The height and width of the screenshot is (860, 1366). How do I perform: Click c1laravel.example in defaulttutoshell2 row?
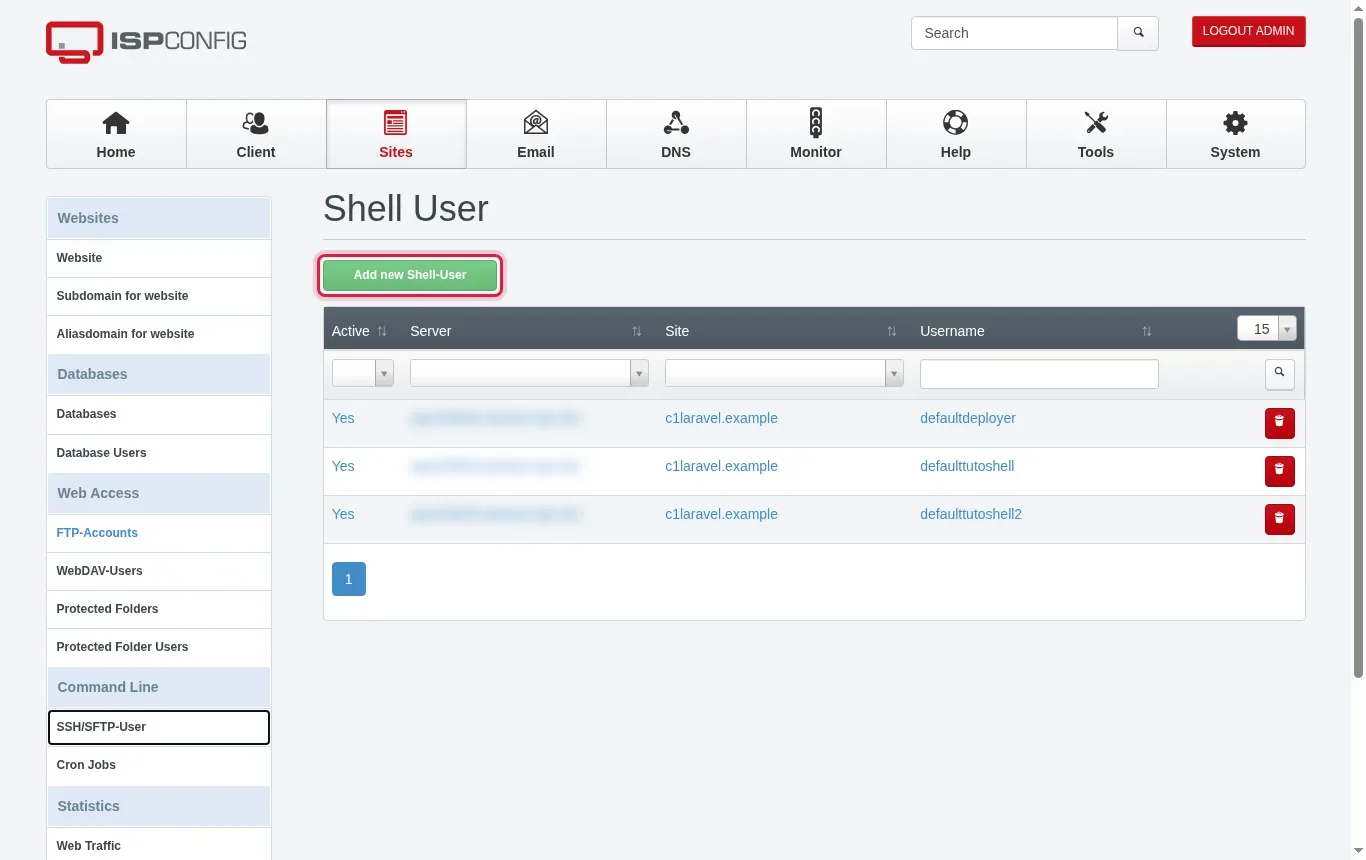(x=721, y=514)
